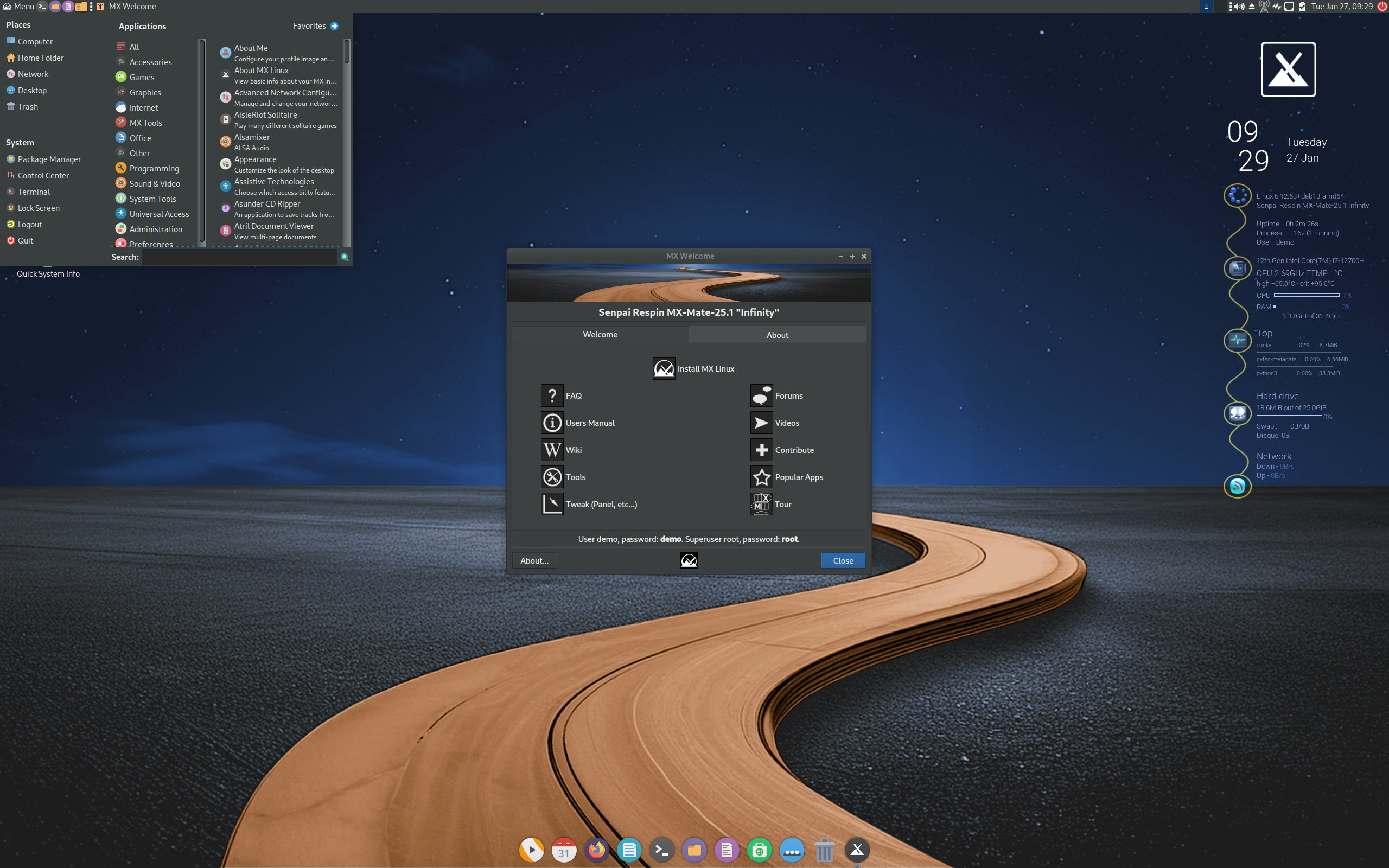Open Network under Places
1389x868 pixels.
(x=28, y=74)
